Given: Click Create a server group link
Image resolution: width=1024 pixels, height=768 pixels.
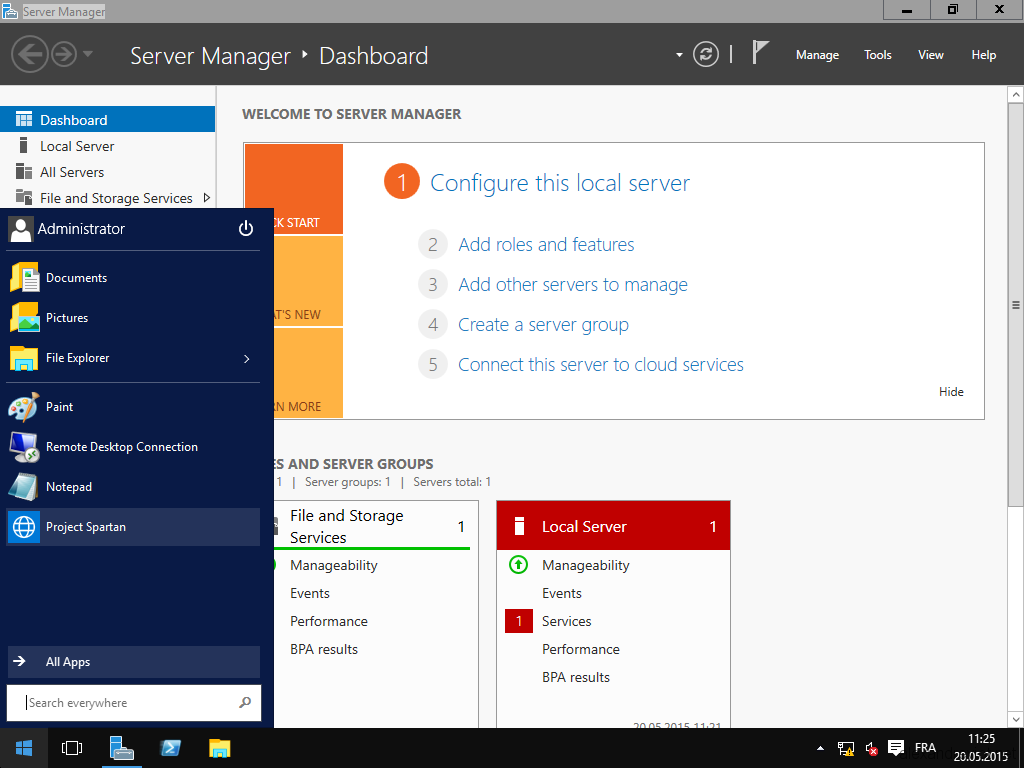Looking at the screenshot, I should pyautogui.click(x=543, y=325).
